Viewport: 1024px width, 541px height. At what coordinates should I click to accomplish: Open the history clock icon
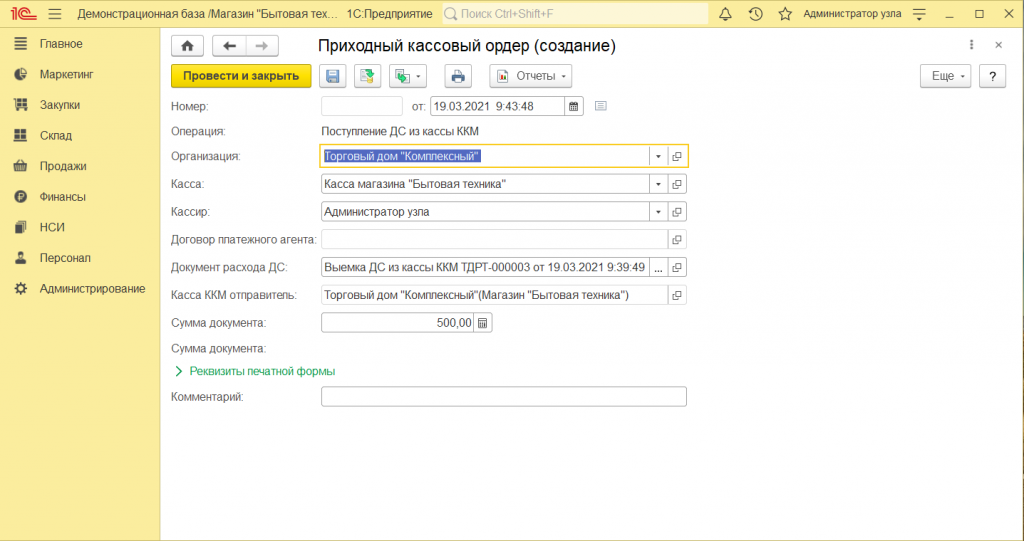(x=755, y=14)
